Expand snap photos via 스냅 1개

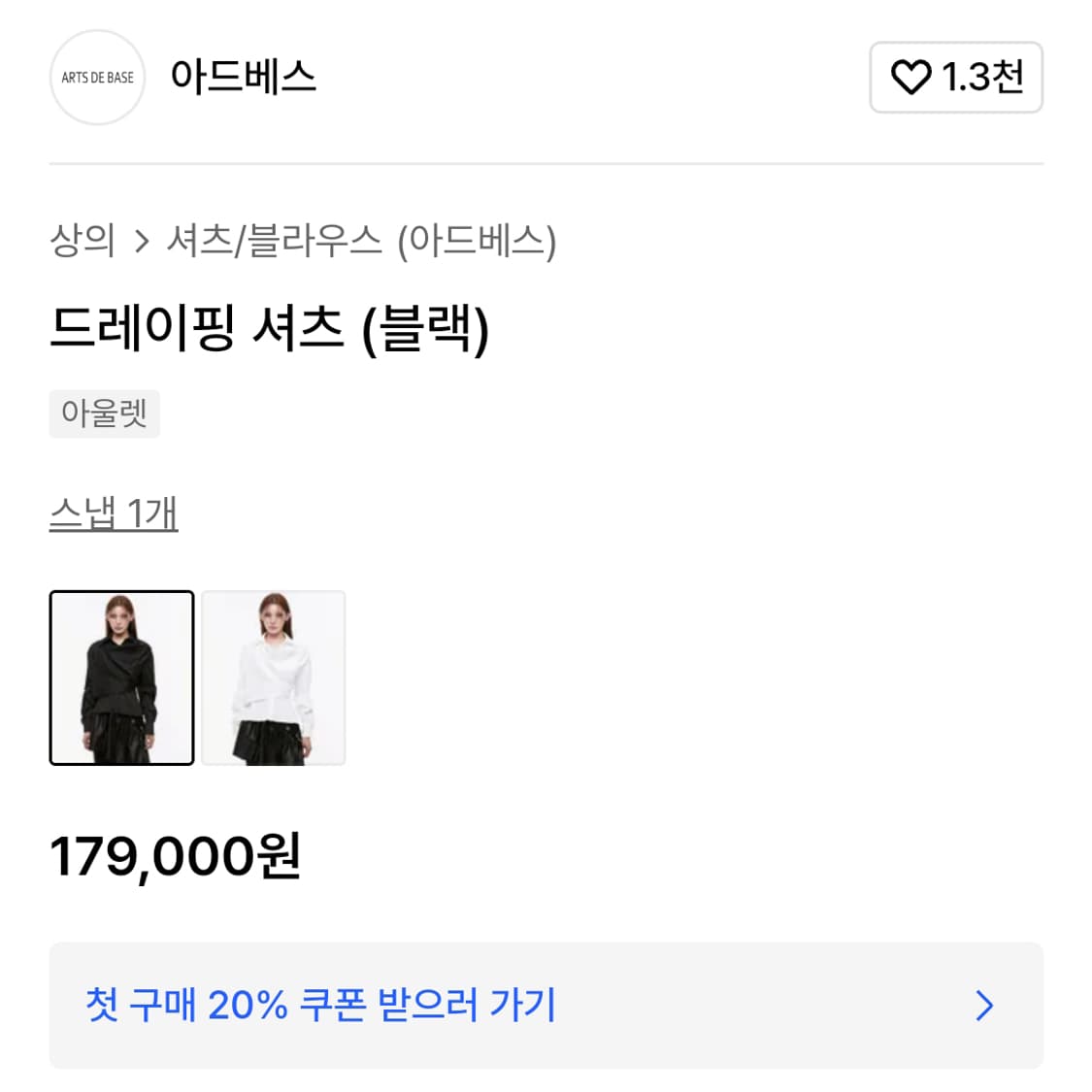[116, 516]
